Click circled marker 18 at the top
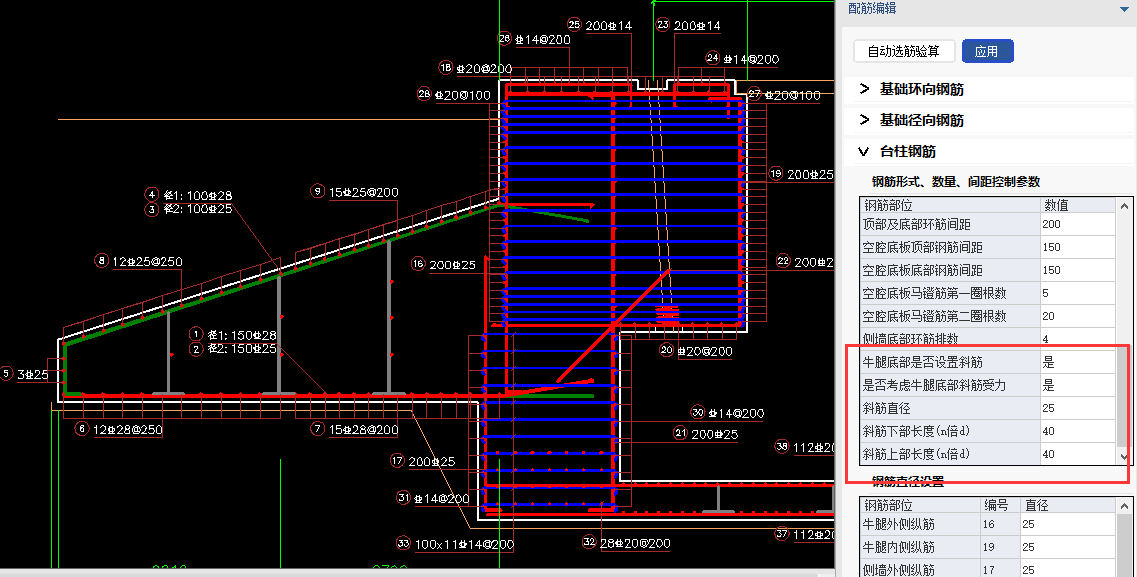The image size is (1137, 577). 446,68
